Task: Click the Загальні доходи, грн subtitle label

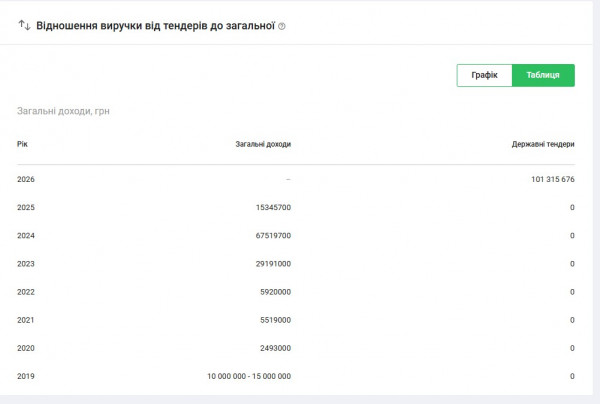Action: pos(63,111)
